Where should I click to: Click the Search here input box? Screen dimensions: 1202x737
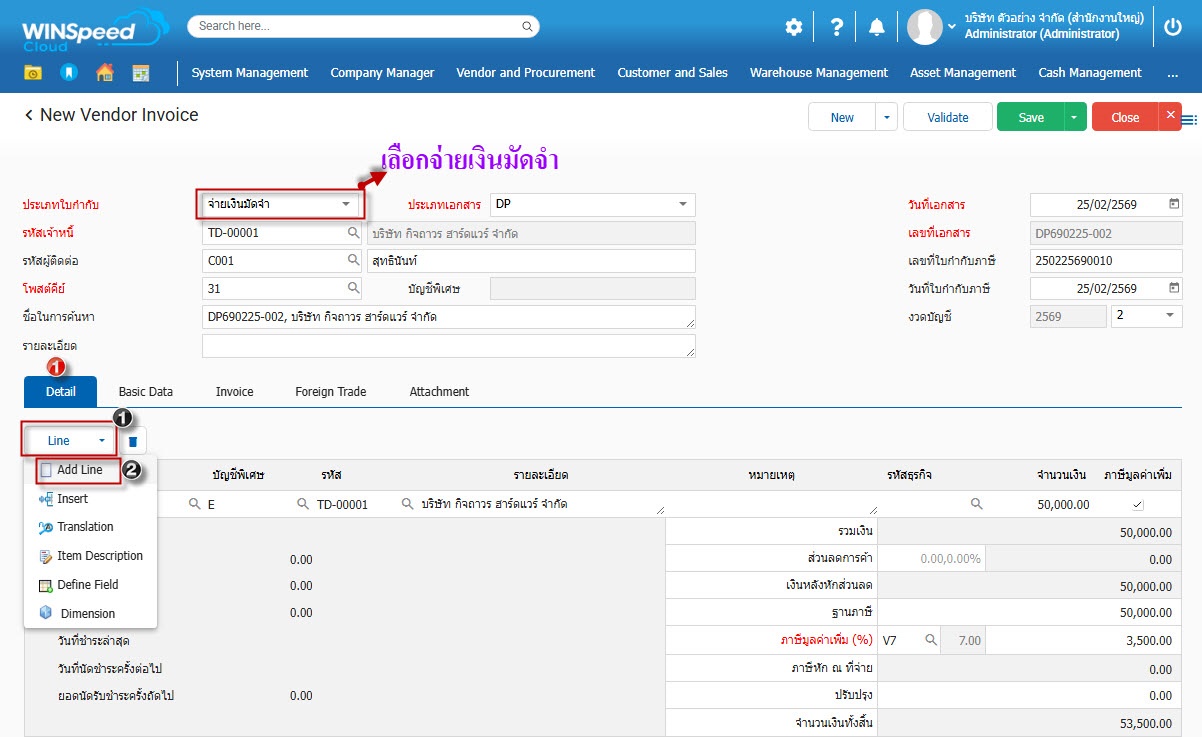[x=362, y=26]
